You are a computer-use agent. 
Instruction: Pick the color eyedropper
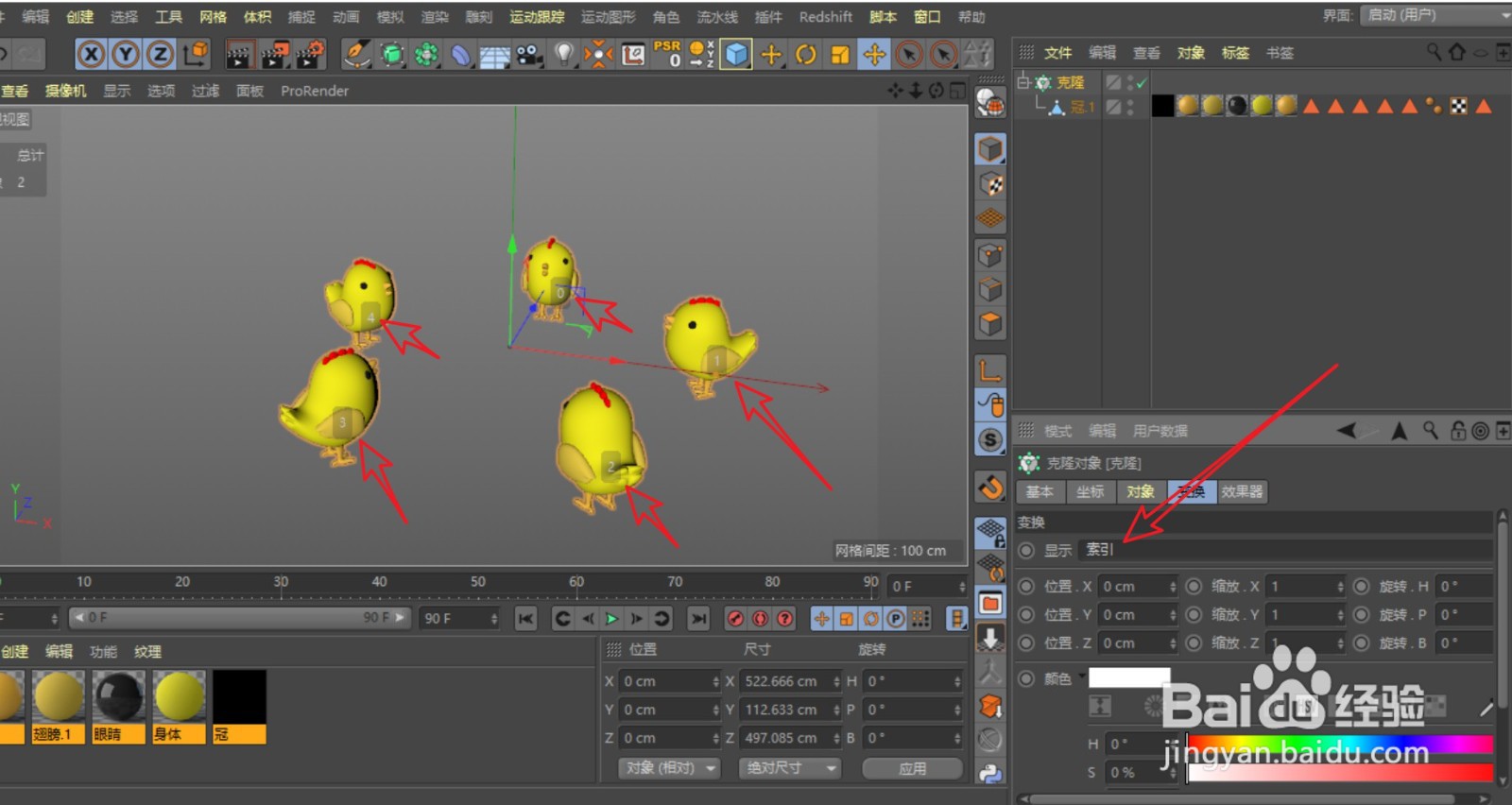tap(1486, 707)
